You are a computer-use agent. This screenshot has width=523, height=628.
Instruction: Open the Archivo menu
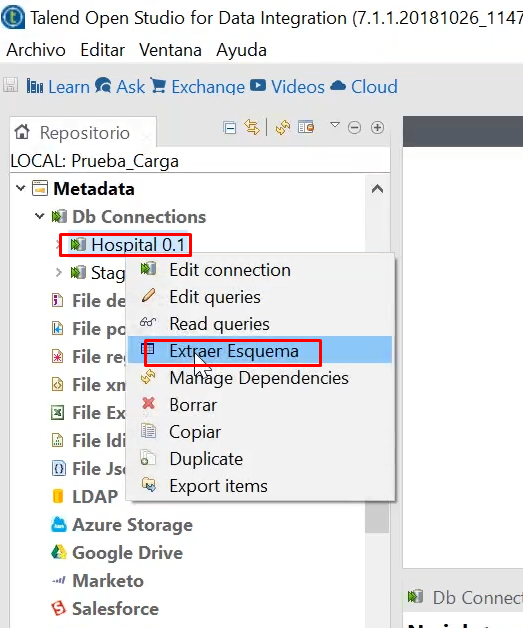click(x=36, y=50)
